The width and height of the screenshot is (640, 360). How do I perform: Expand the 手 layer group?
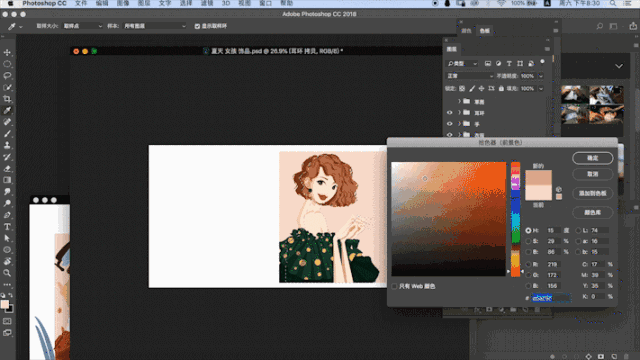(459, 124)
